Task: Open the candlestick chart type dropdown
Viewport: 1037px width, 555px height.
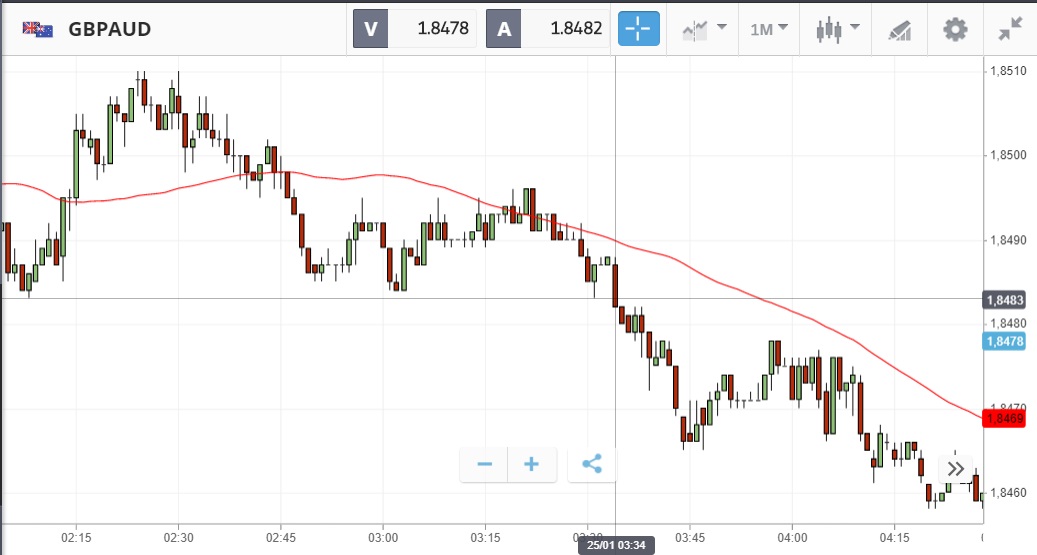Action: pyautogui.click(x=837, y=29)
